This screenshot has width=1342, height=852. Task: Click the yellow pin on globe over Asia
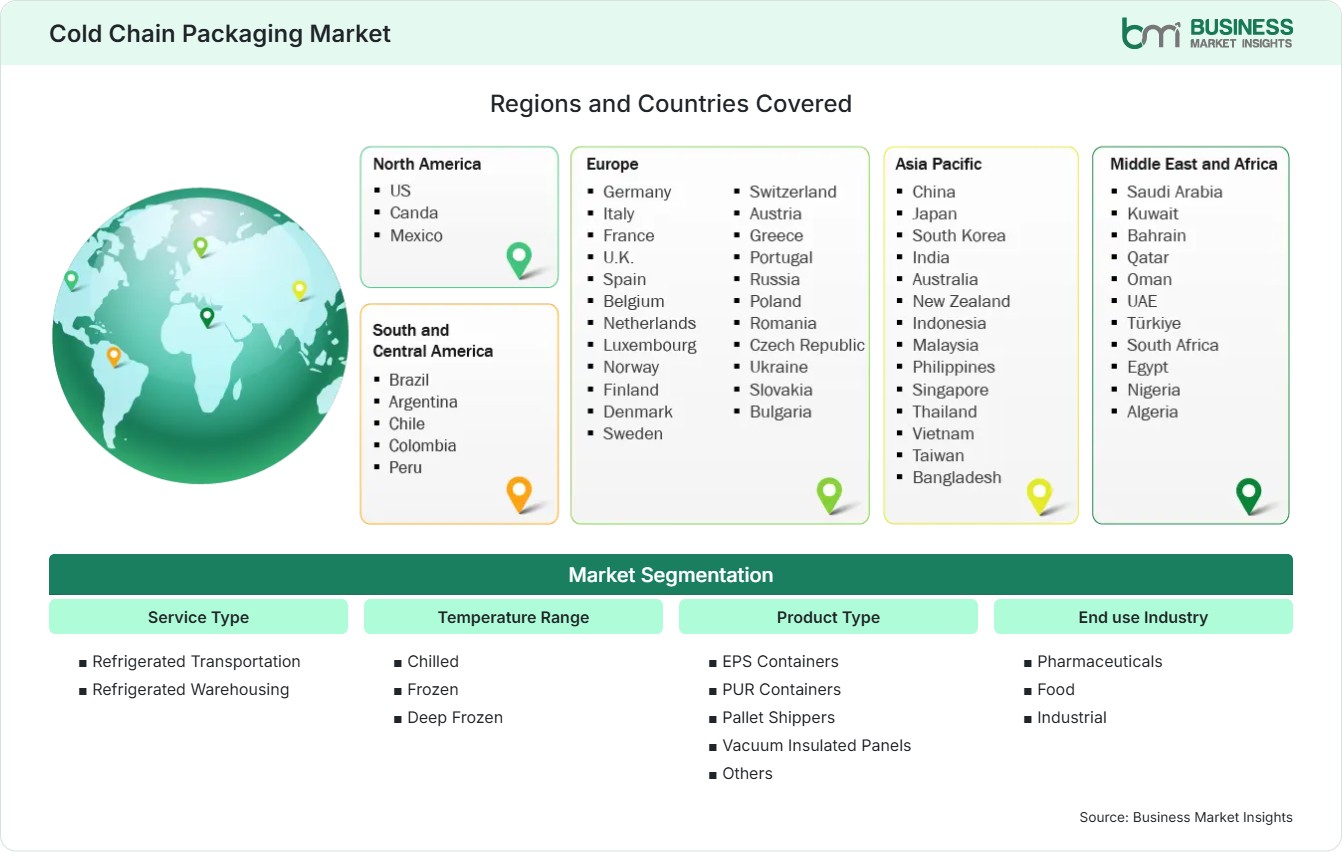point(299,290)
